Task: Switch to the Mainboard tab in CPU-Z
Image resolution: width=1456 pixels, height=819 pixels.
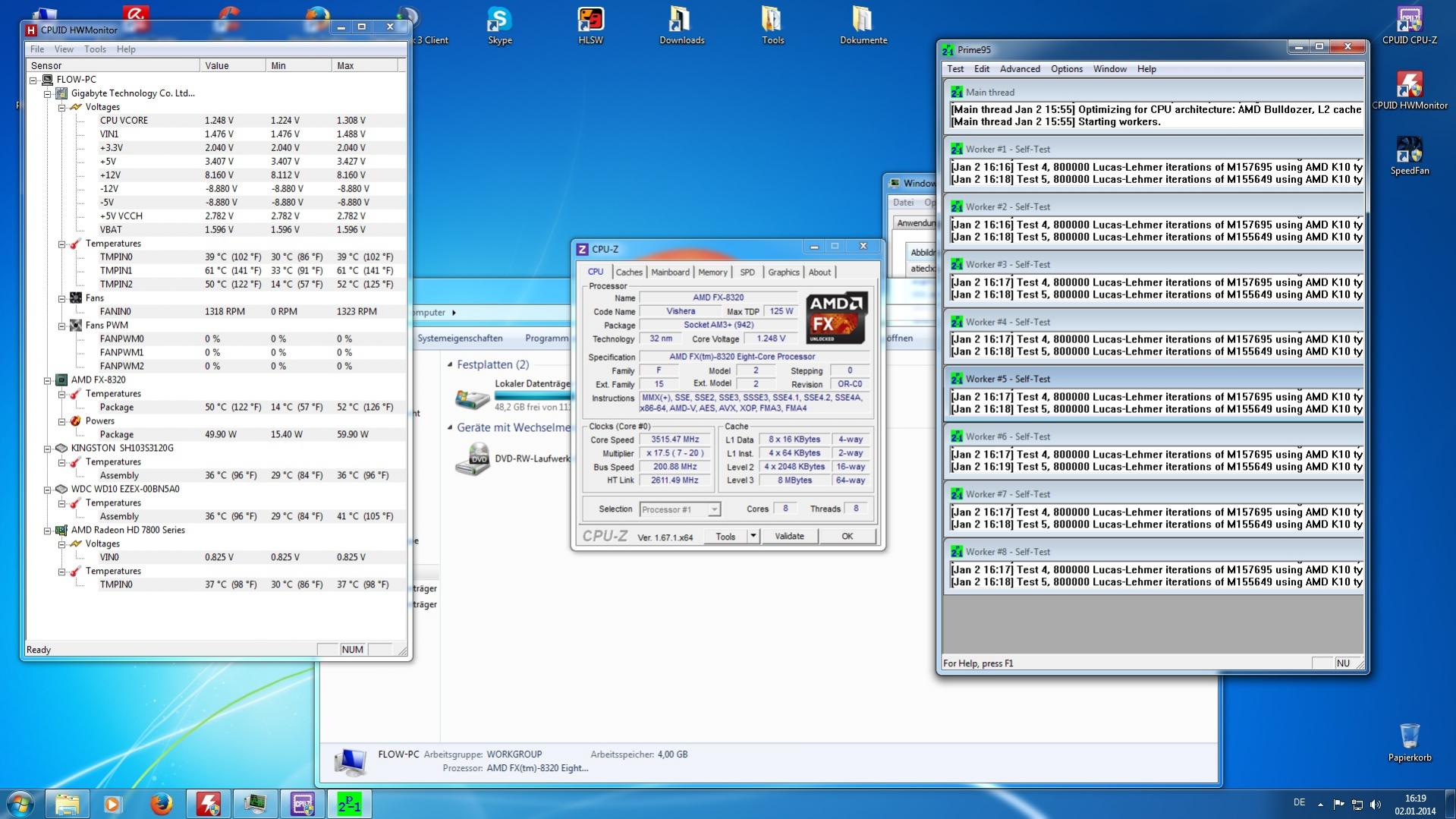Action: pyautogui.click(x=670, y=272)
